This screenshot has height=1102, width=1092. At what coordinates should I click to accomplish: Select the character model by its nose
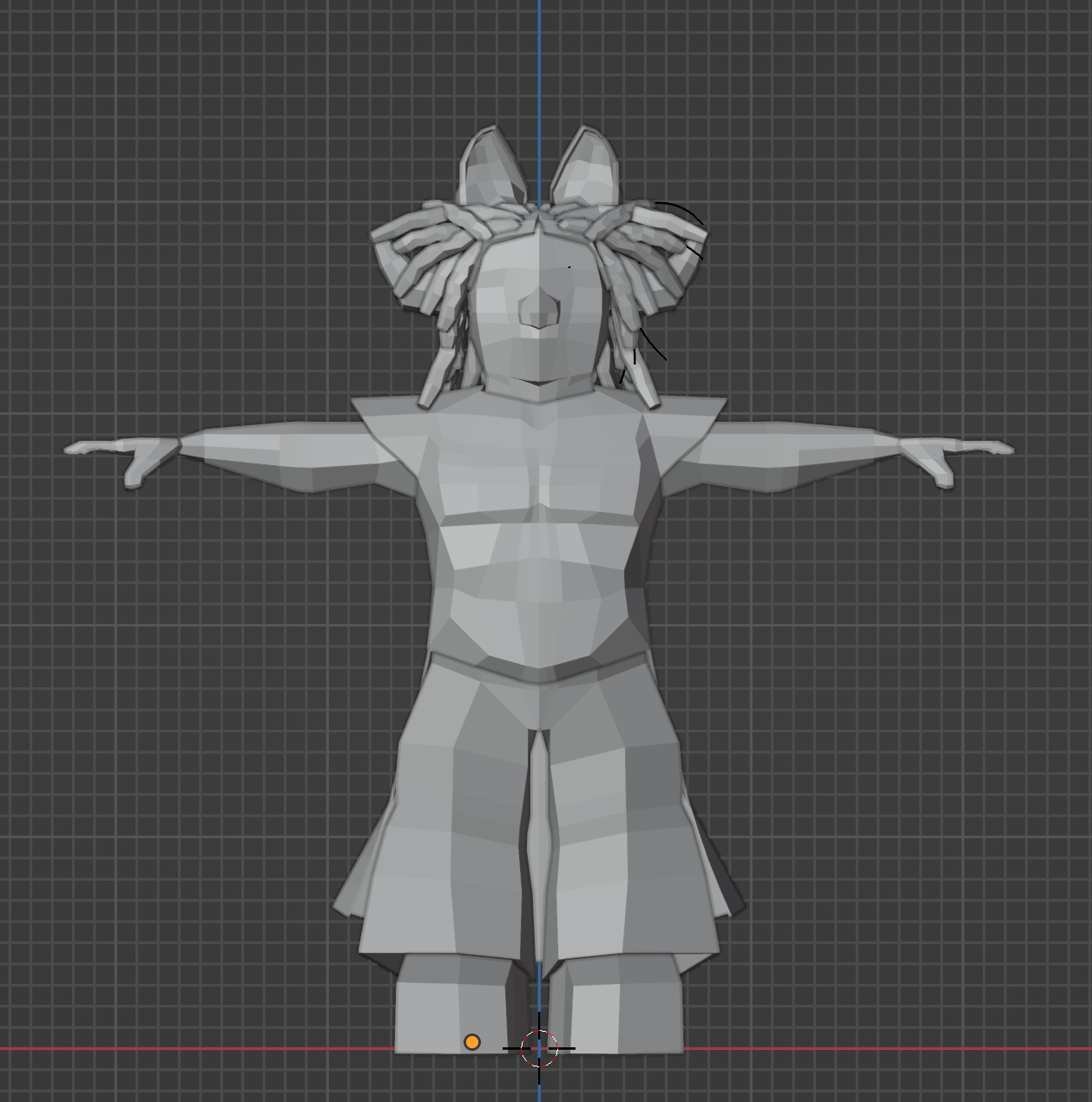point(538,309)
